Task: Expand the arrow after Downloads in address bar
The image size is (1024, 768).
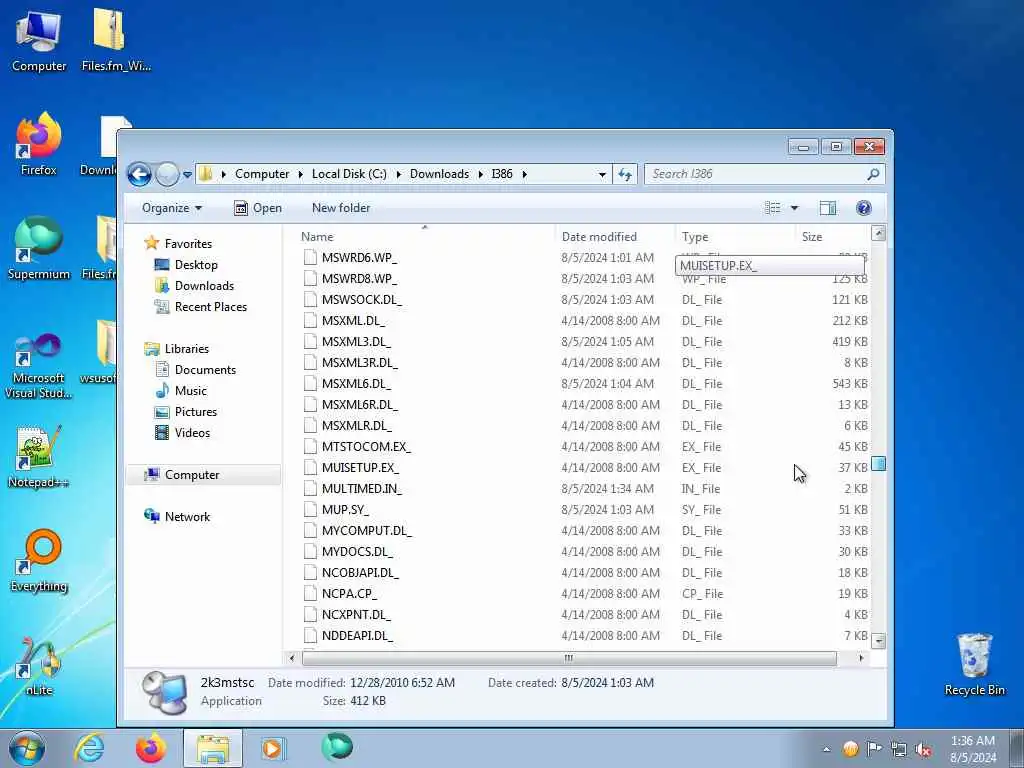Action: coord(480,174)
